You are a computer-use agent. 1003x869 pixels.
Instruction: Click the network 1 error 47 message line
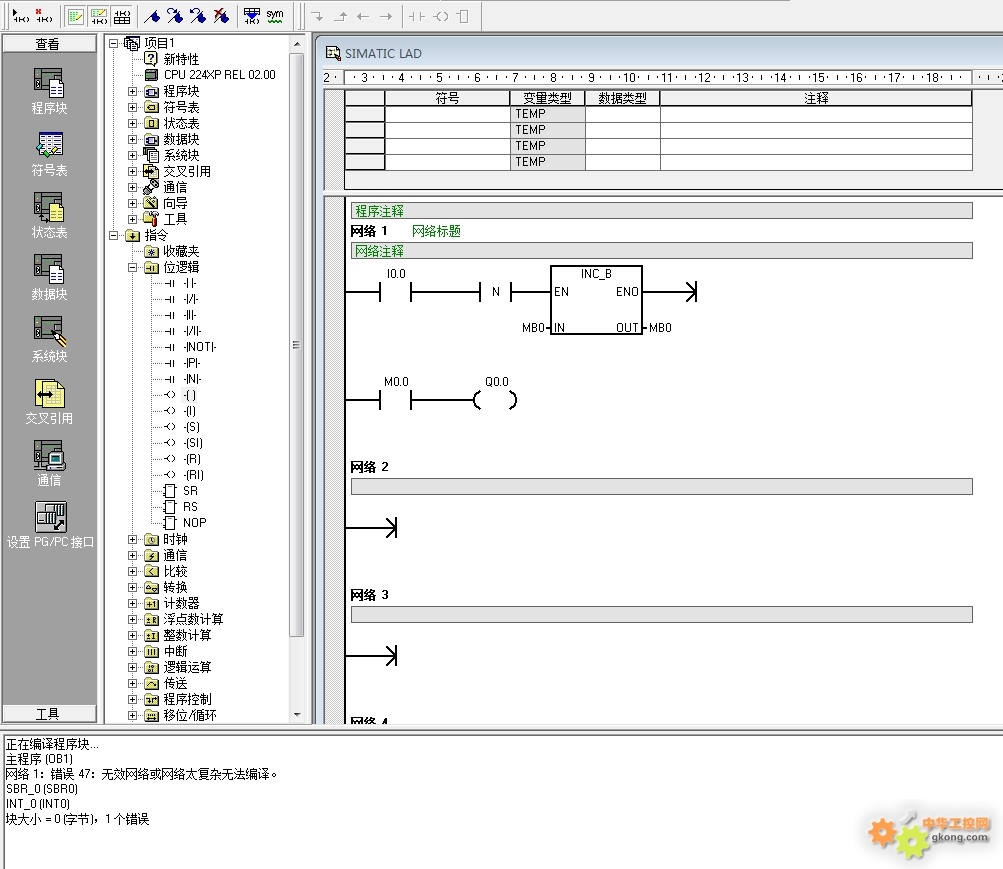coord(142,774)
